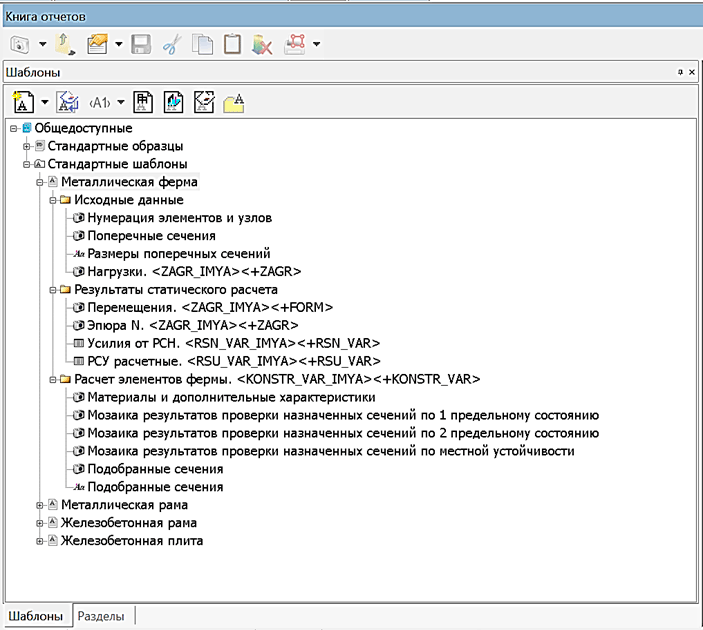Viewport: 703px width, 630px height.
Task: Open dropdown arrow next to ‹A1› button
Action: [121, 102]
